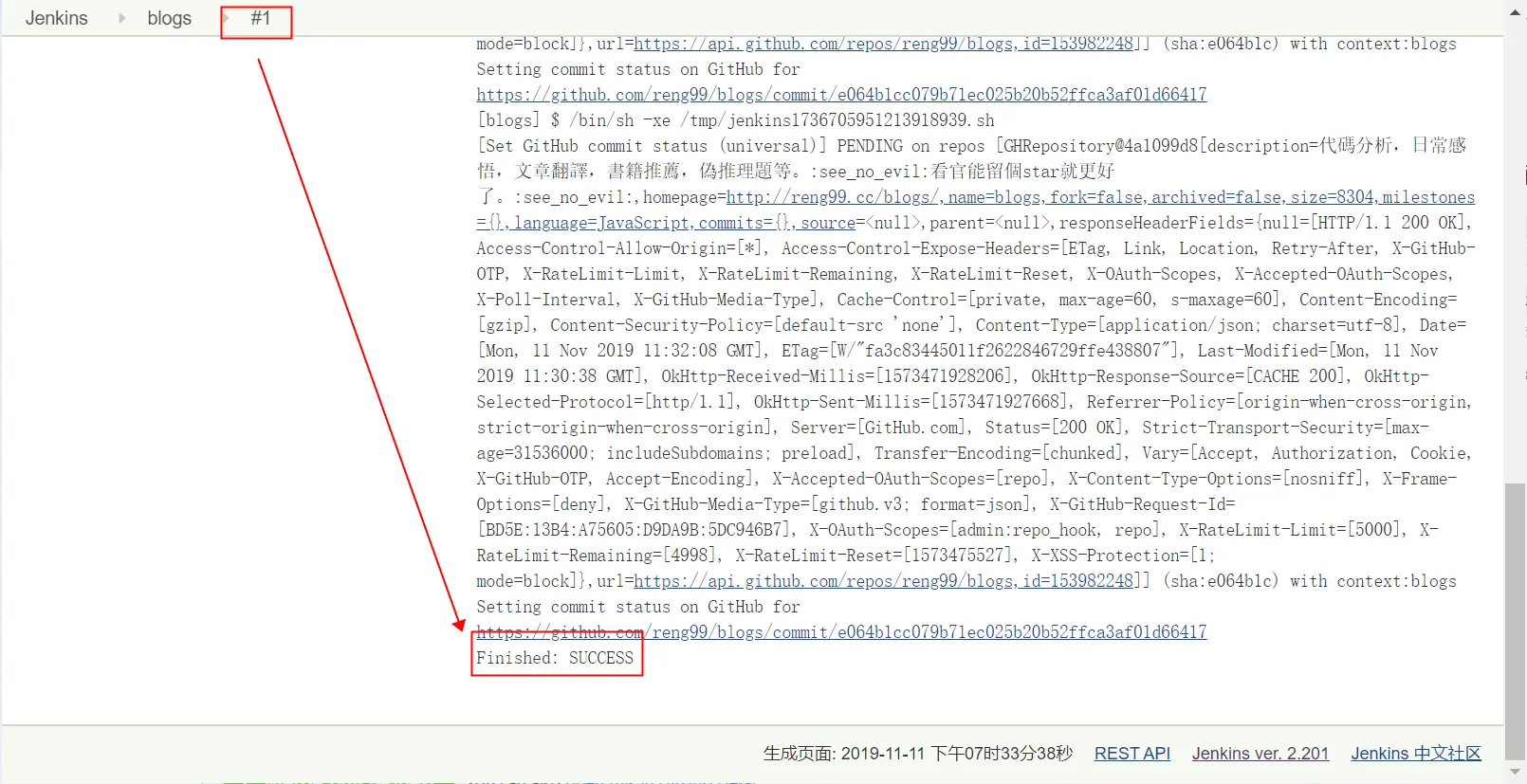The height and width of the screenshot is (784, 1527).
Task: Click the breadcrumb arrow after Jenkins
Action: click(121, 18)
